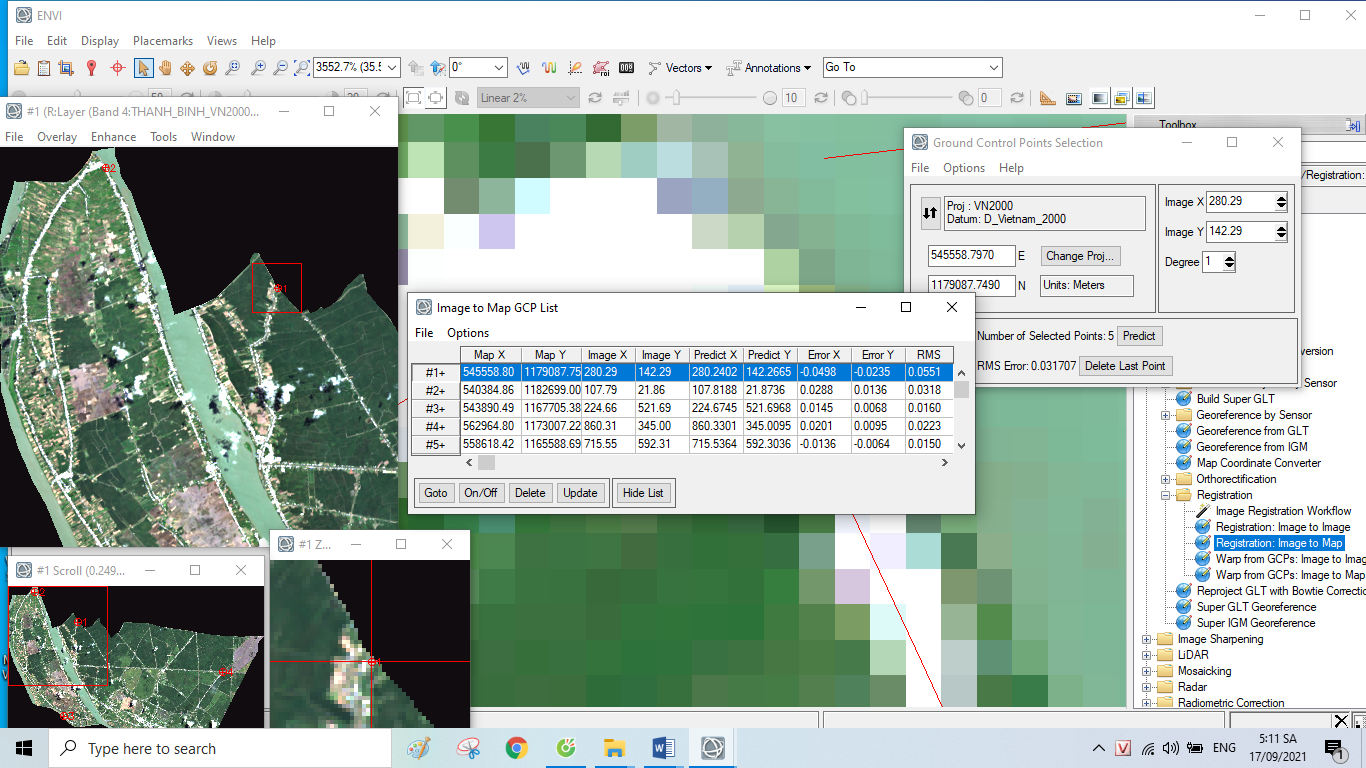
Task: Open the Annotations dropdown
Action: click(x=769, y=68)
